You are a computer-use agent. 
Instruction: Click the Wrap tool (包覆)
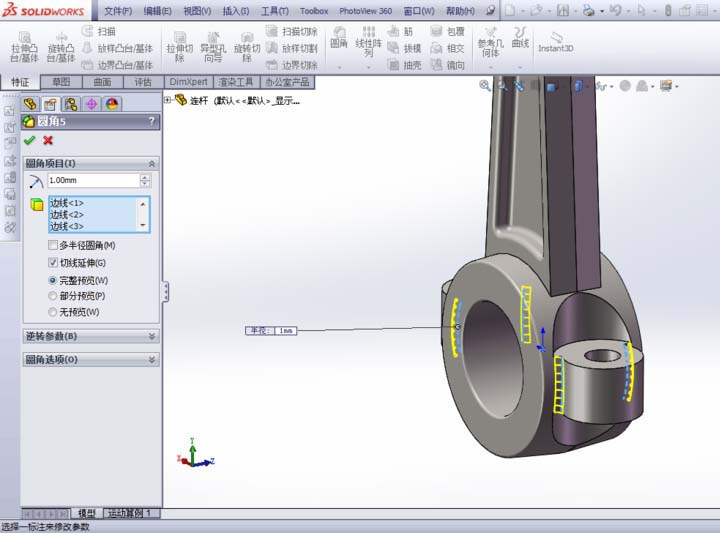(x=448, y=31)
